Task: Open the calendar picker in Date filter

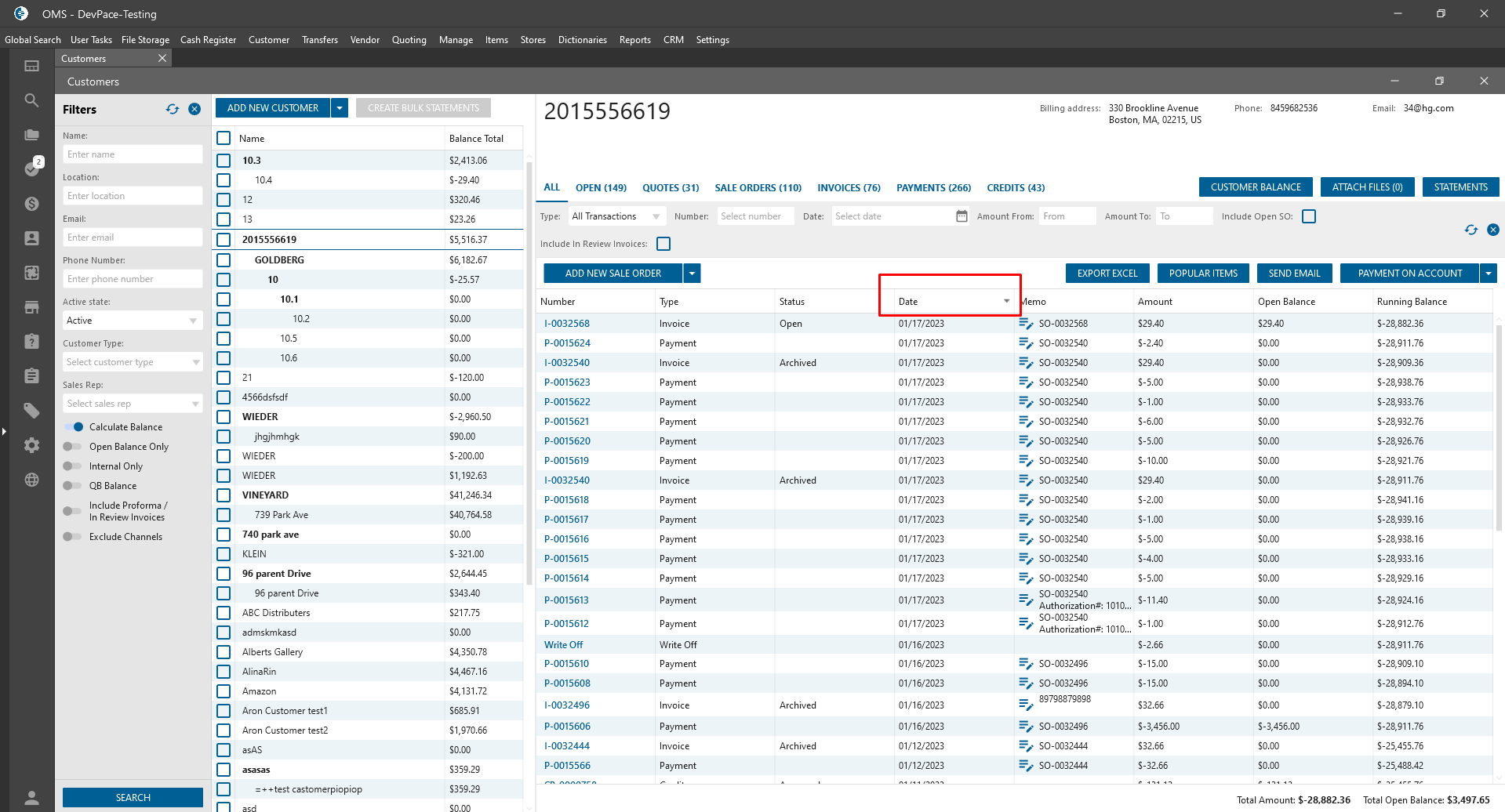Action: click(962, 216)
